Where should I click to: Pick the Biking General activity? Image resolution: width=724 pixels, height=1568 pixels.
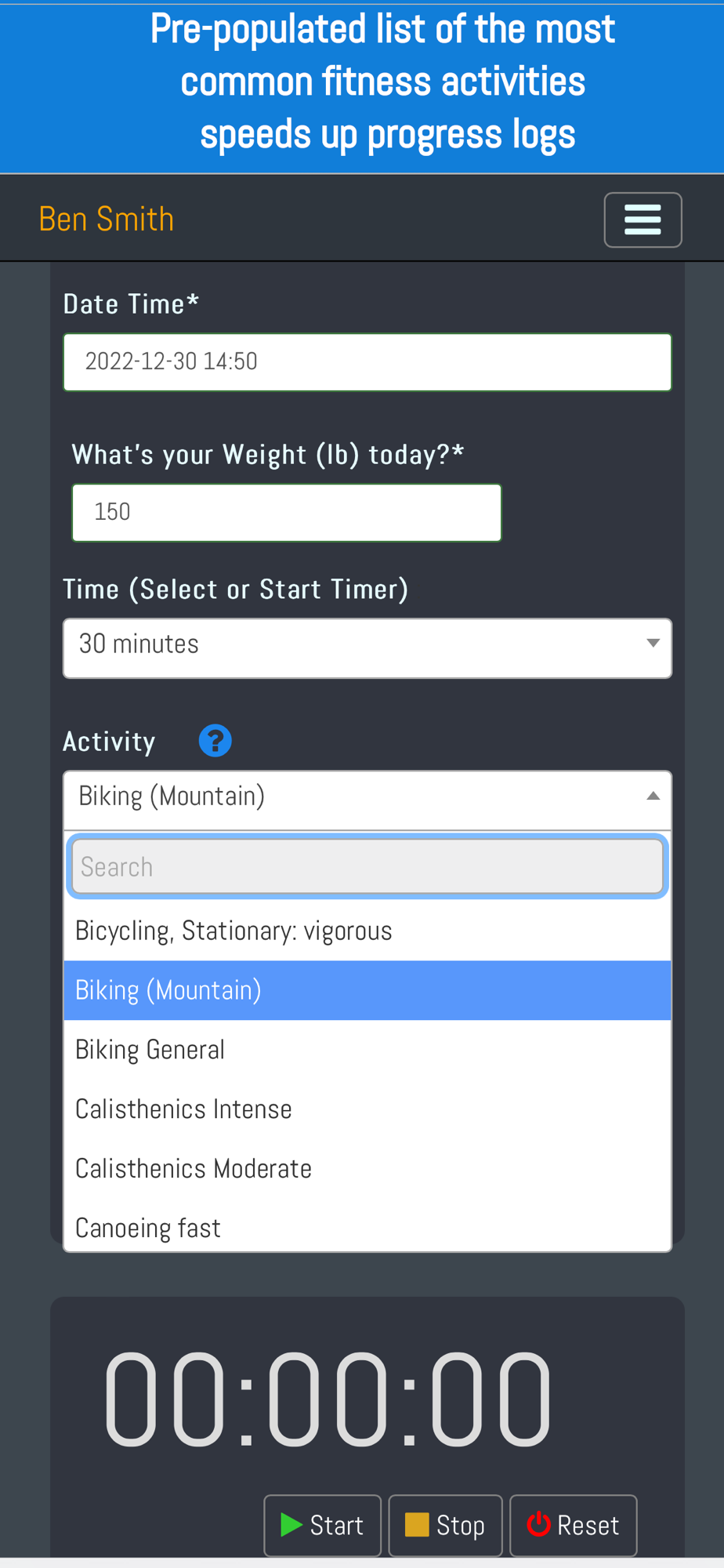coord(367,1050)
